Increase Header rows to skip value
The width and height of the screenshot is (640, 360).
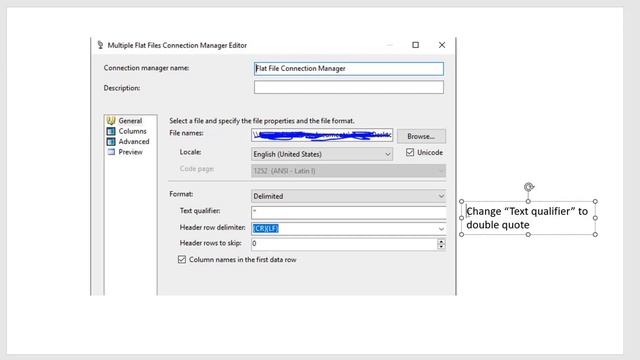(441, 241)
